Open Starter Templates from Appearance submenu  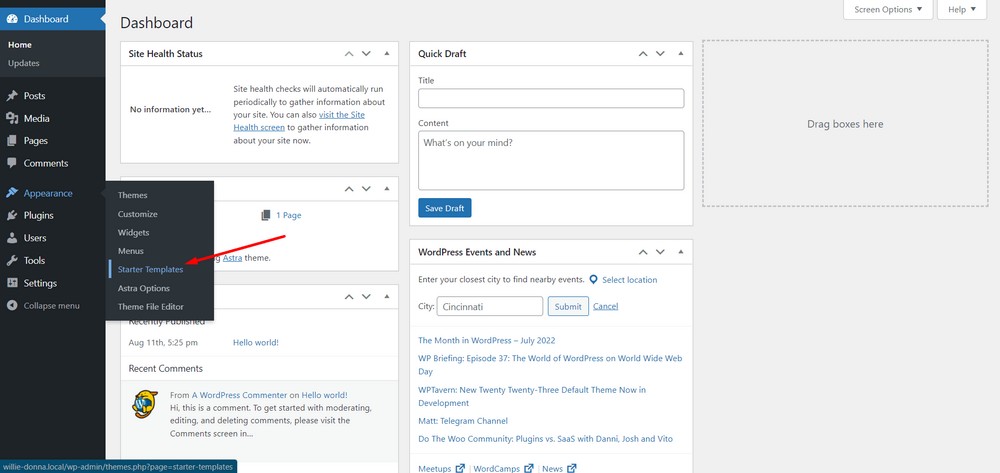[150, 269]
